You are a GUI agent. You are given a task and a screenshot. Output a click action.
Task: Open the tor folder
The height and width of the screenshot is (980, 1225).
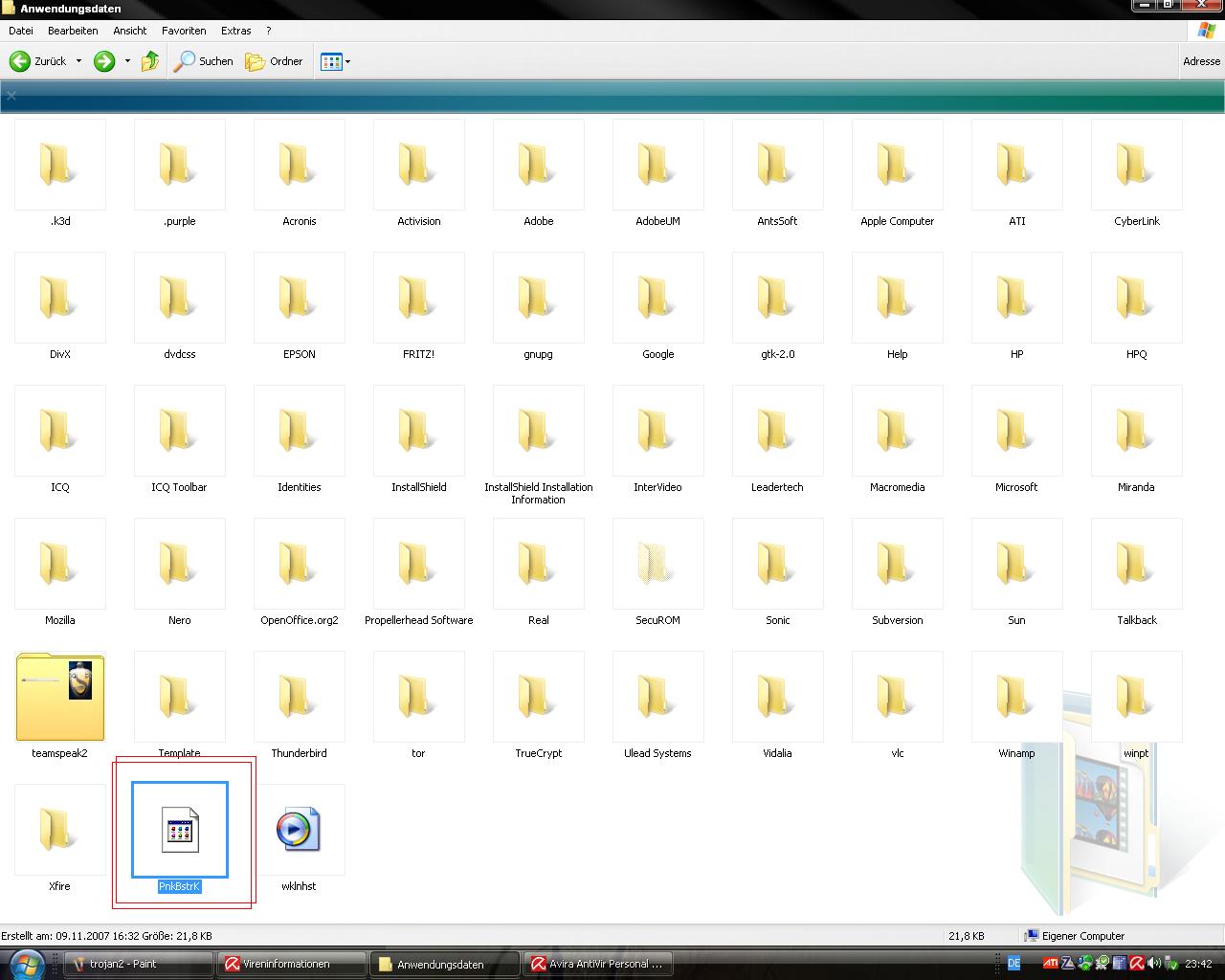tap(419, 697)
